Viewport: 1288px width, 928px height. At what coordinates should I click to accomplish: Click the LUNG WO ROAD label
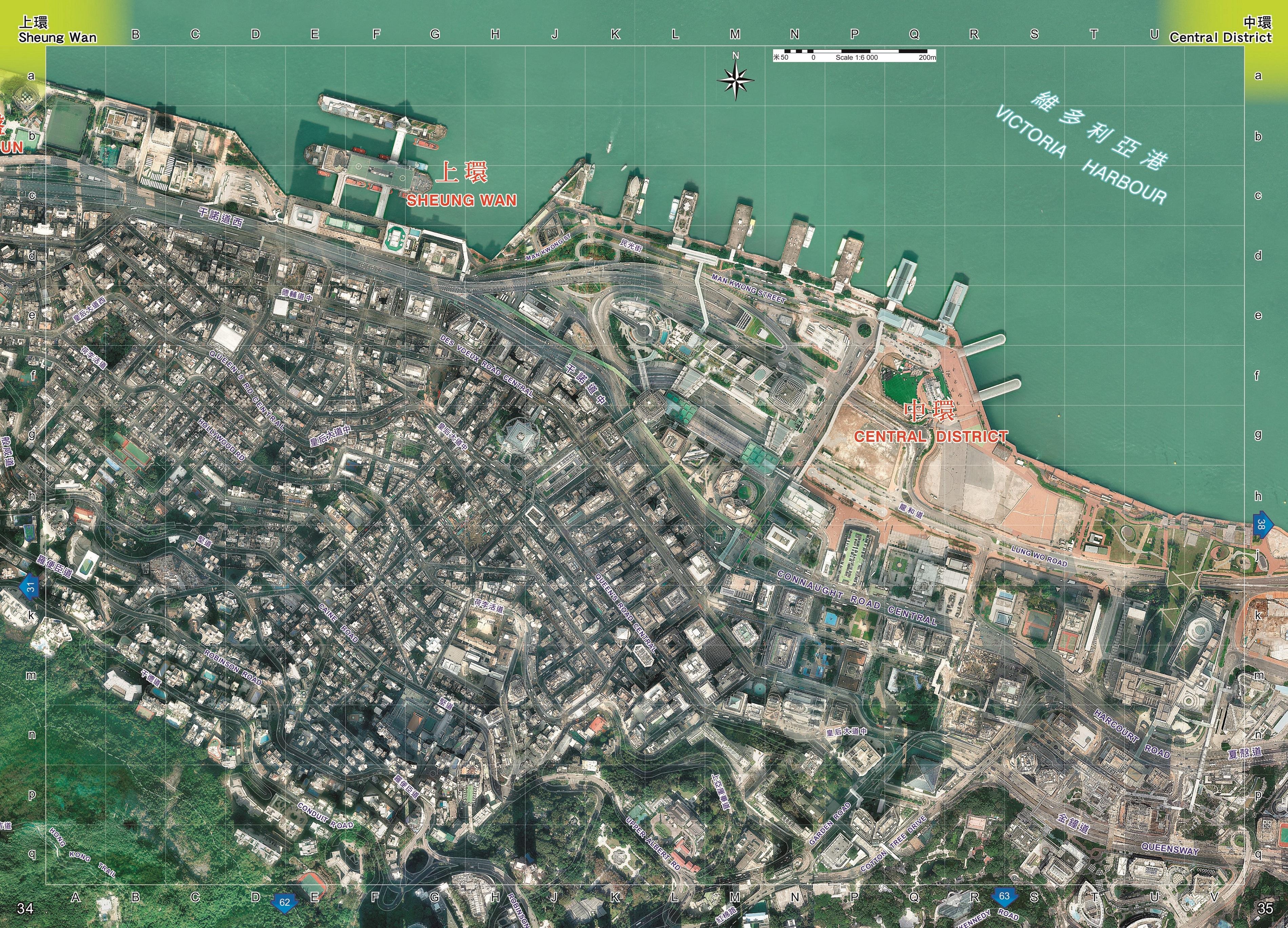pos(1039,556)
